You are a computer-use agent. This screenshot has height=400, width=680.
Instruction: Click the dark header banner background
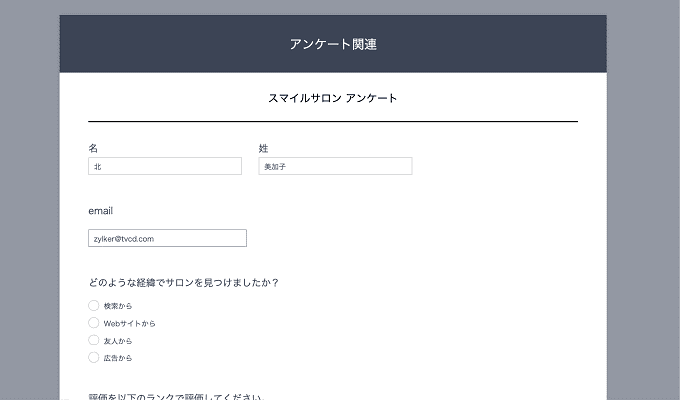click(x=150, y=44)
